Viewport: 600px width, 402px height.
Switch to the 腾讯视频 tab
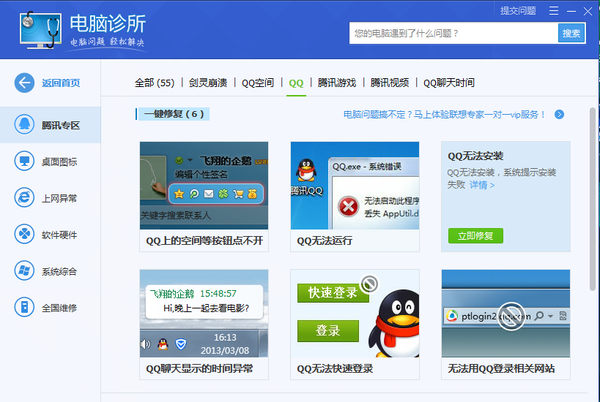[390, 83]
